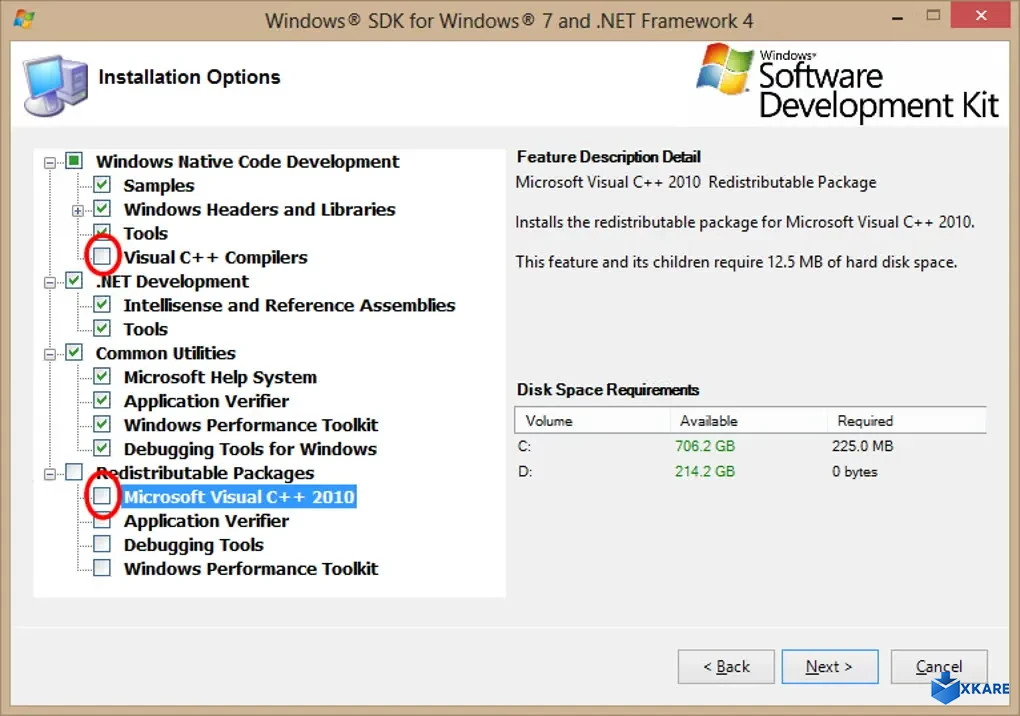Uncheck Intellisense and Reference Assemblies checkbox
The image size is (1020, 716).
102,304
